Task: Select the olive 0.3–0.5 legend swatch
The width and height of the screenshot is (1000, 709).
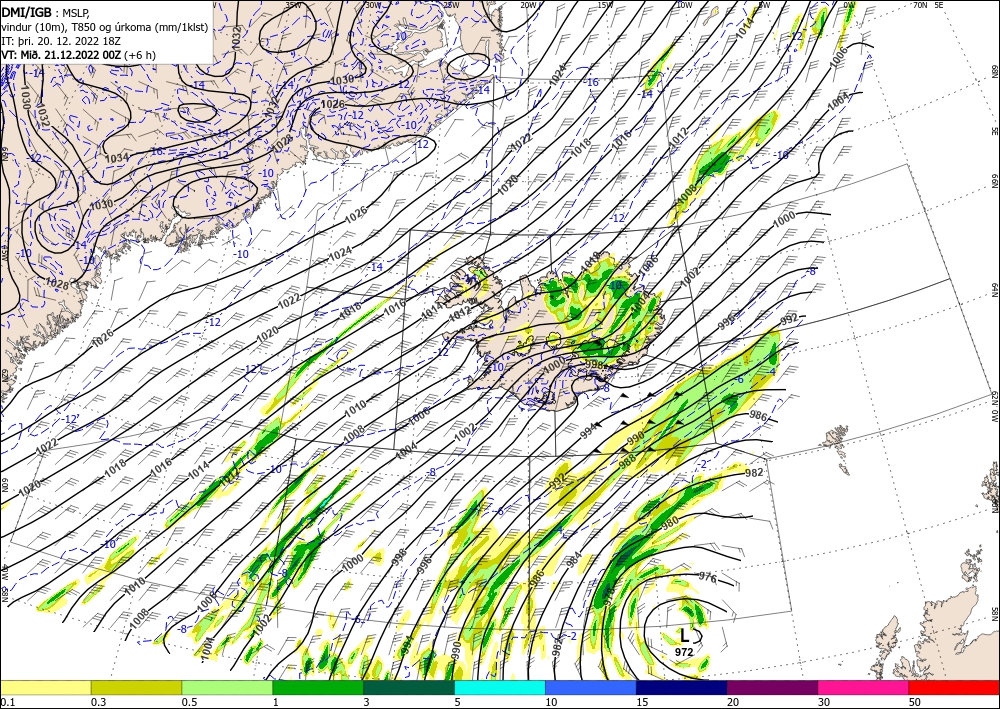Action: [x=136, y=687]
